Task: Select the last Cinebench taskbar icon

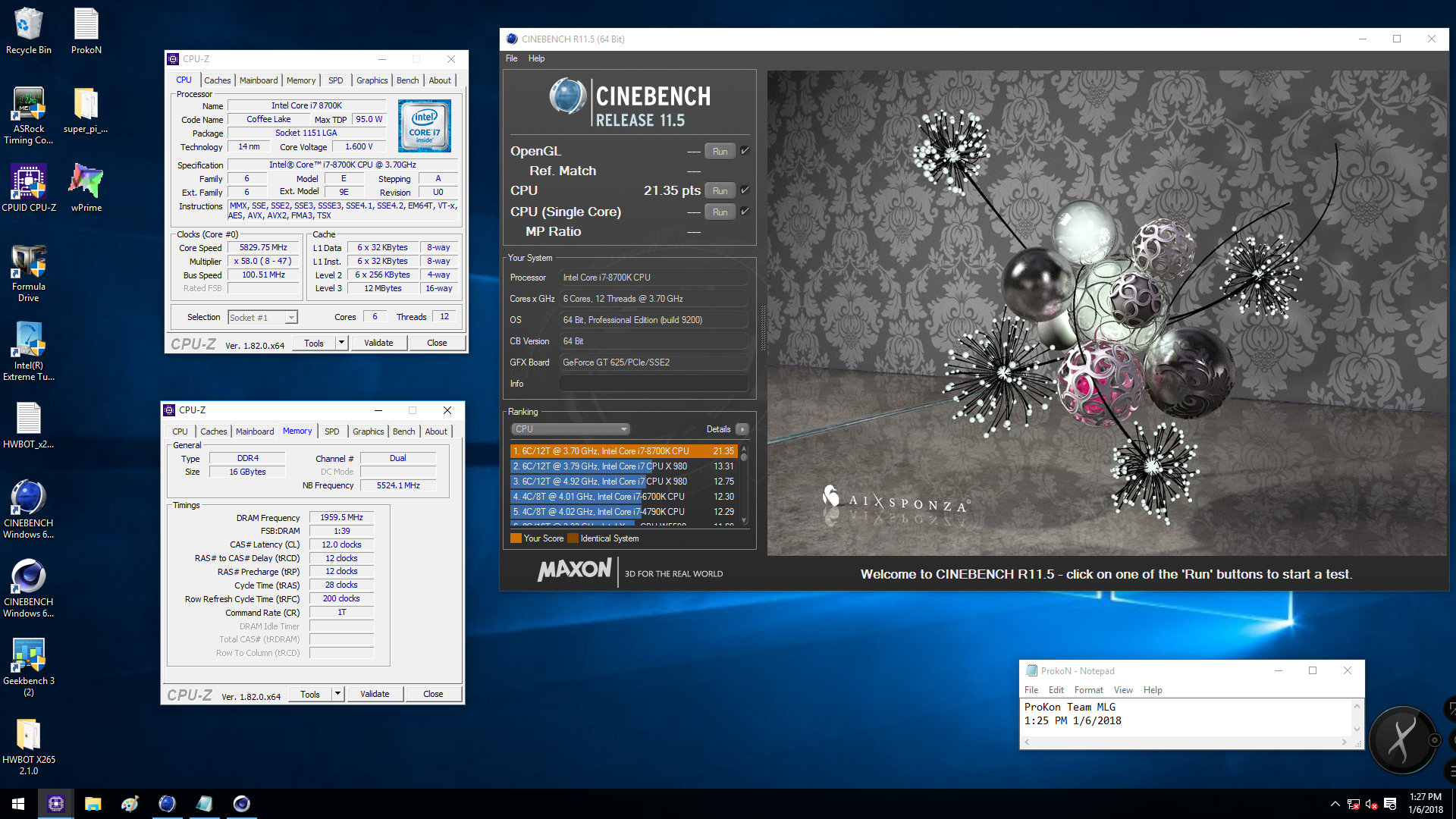Action: (241, 804)
